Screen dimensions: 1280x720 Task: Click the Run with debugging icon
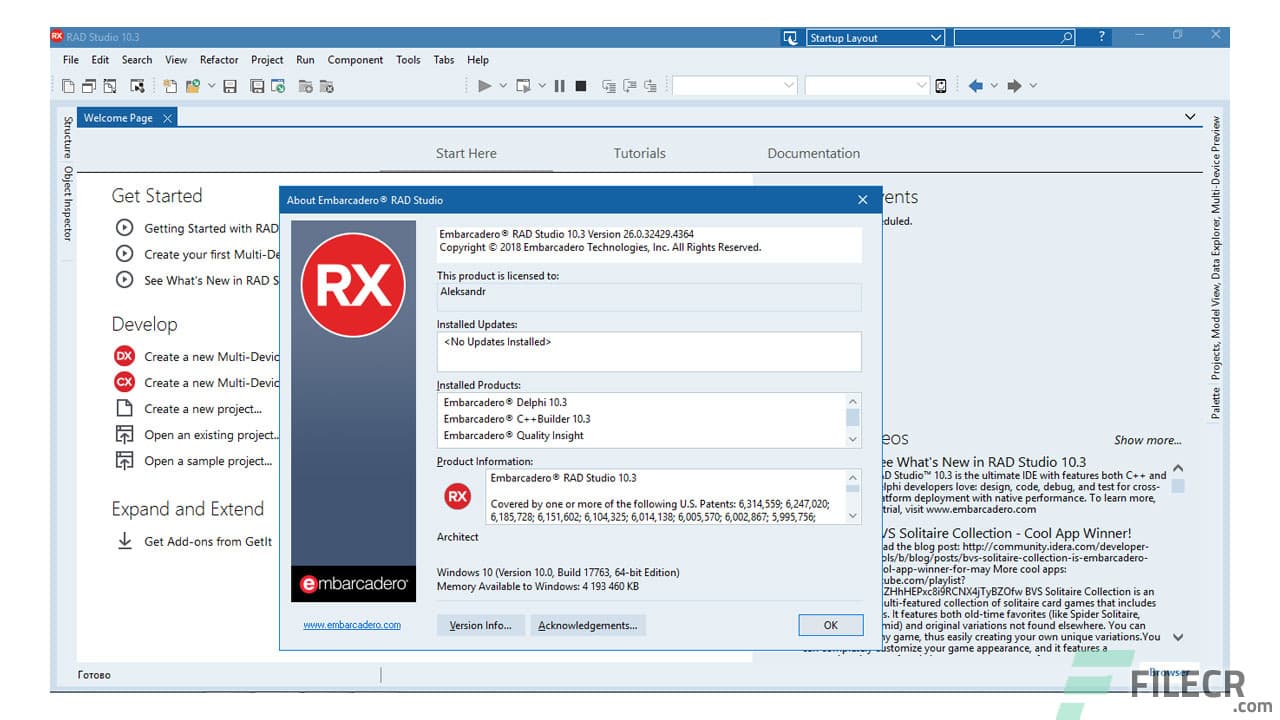click(x=483, y=86)
